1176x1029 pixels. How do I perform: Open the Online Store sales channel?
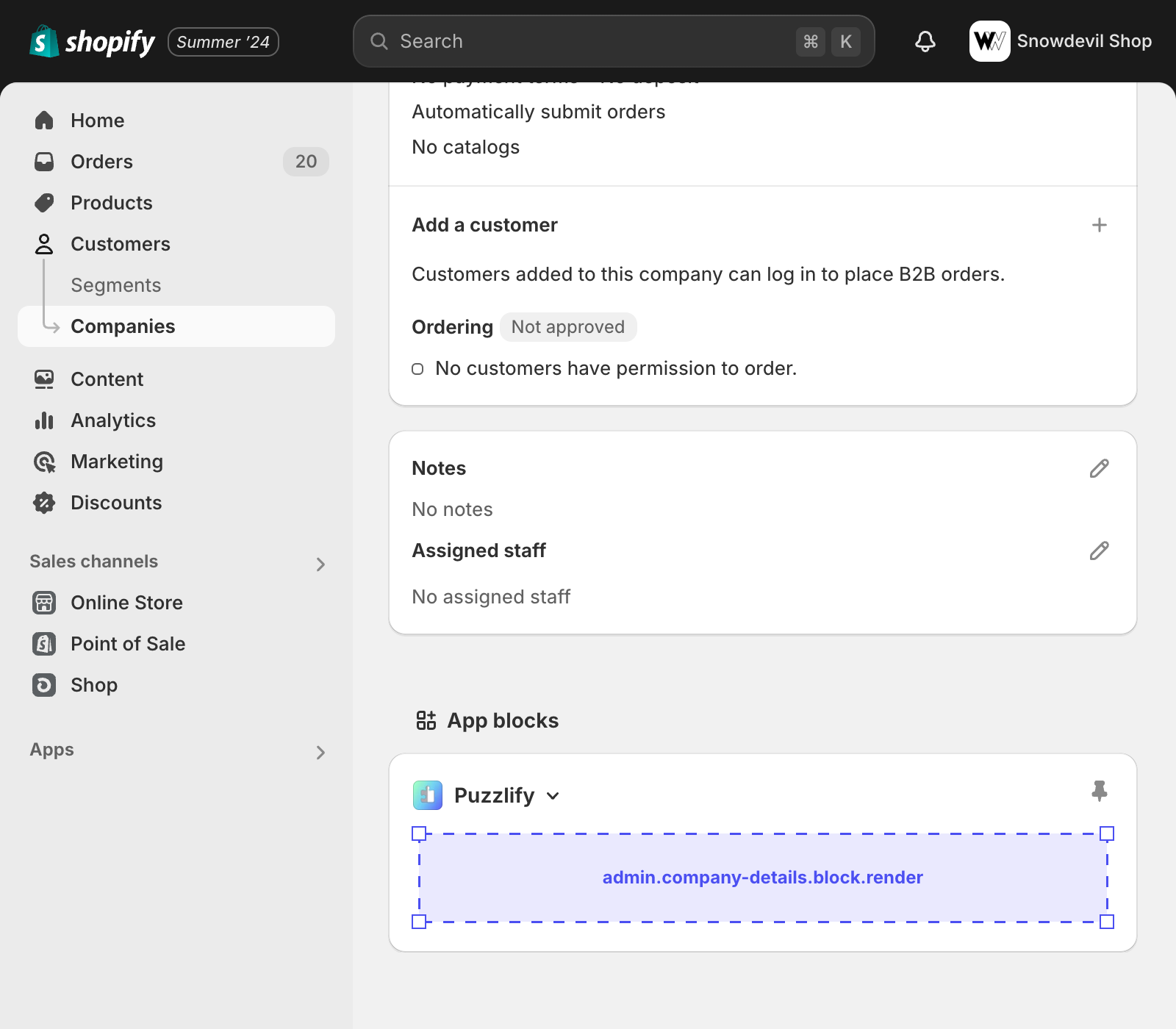coord(126,603)
